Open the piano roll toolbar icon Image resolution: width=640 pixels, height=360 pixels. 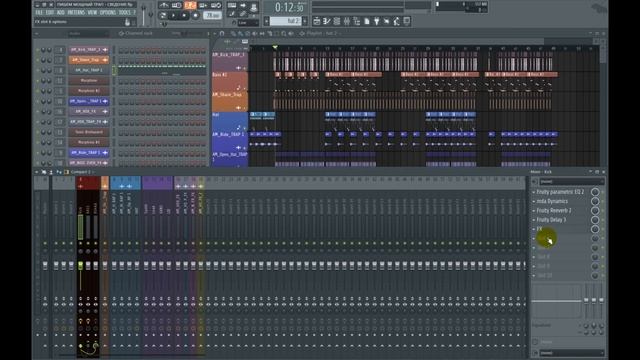[x=327, y=21]
